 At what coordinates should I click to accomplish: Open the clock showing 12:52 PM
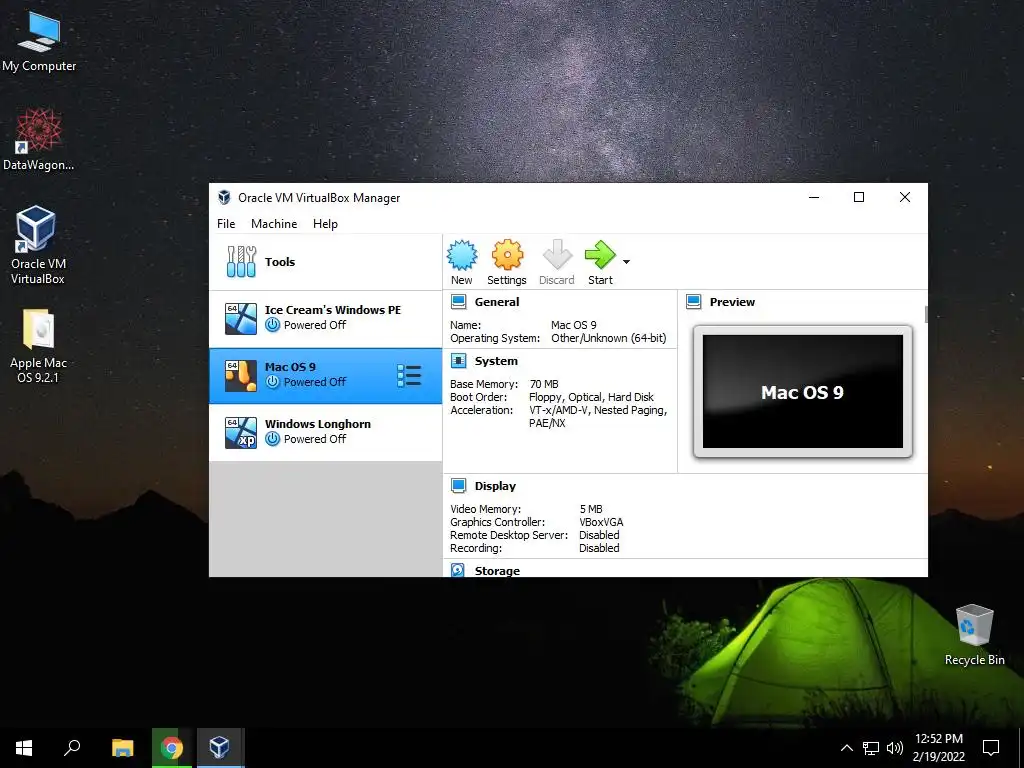pyautogui.click(x=938, y=748)
